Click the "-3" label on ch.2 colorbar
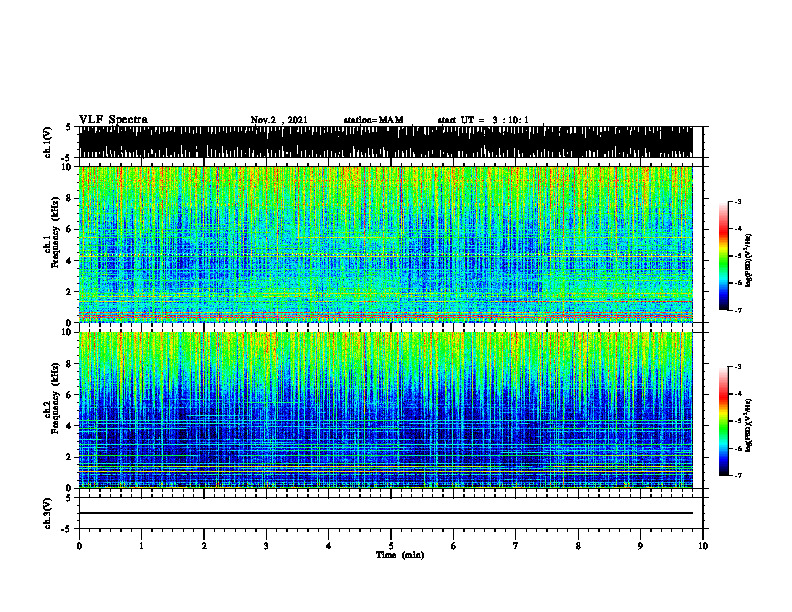 coord(737,367)
